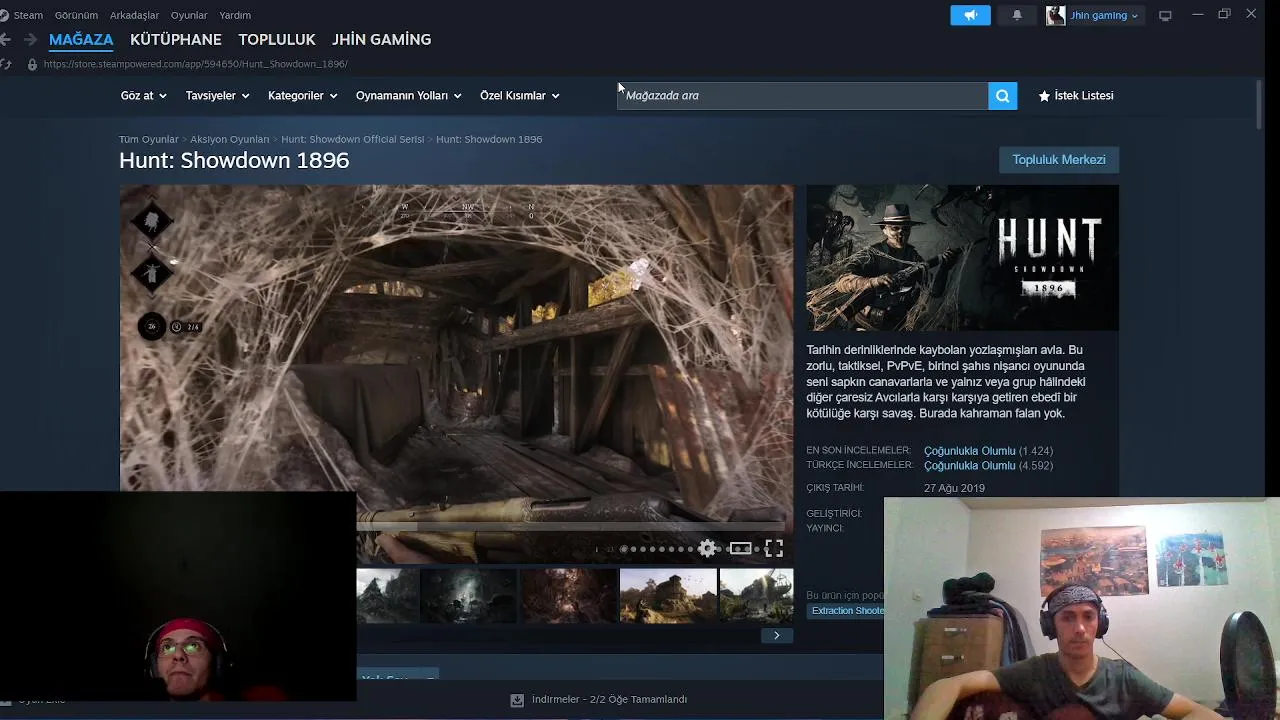The image size is (1280, 720).
Task: Open the Jhin gaming account dropdown
Action: [1104, 15]
